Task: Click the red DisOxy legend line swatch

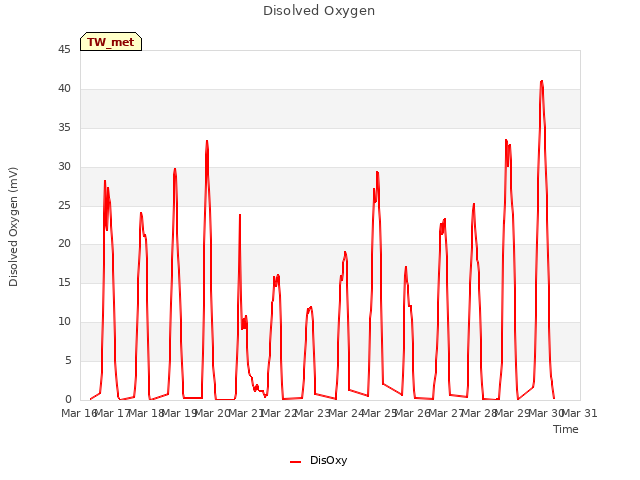Action: [x=295, y=462]
